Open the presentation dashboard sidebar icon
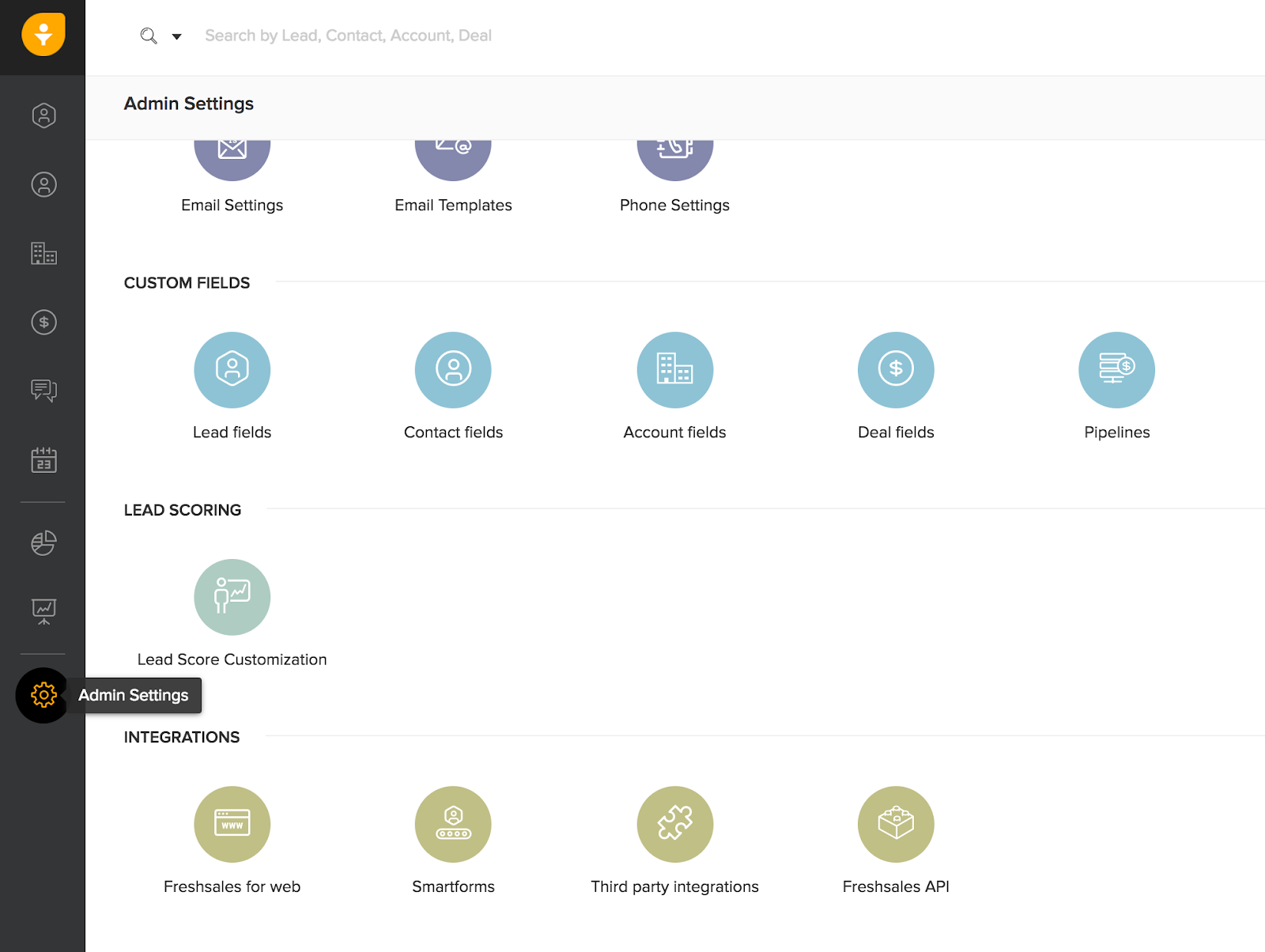The width and height of the screenshot is (1265, 952). click(x=44, y=611)
